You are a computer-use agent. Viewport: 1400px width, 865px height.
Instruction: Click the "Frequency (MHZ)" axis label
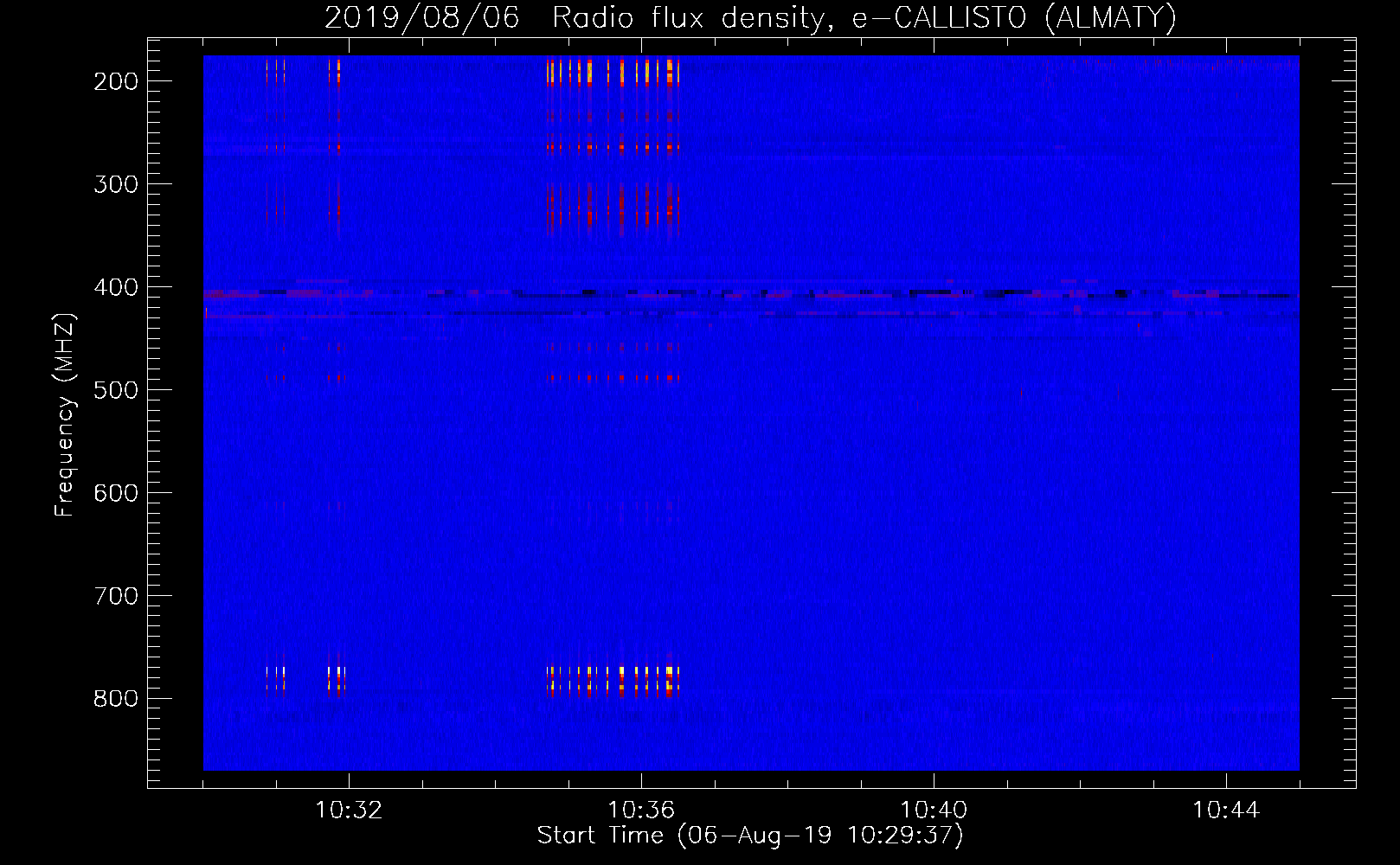point(66,414)
